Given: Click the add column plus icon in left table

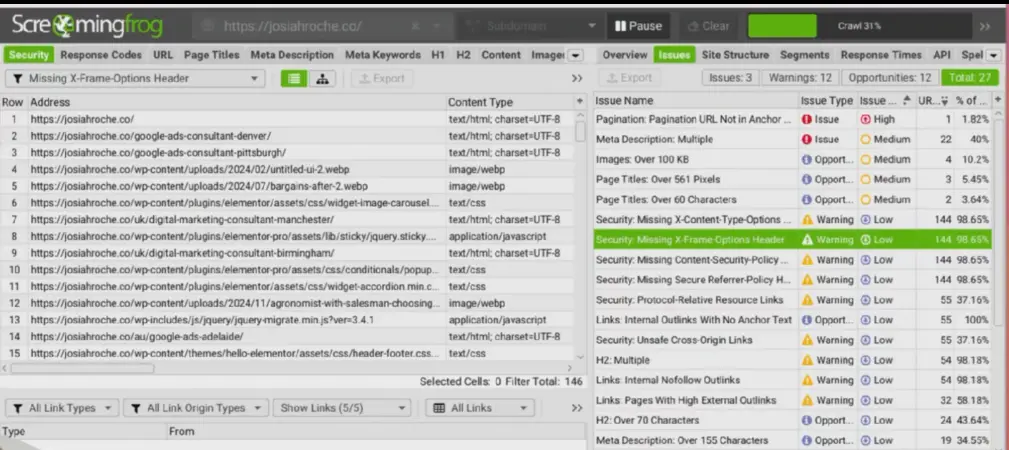Looking at the screenshot, I should pyautogui.click(x=580, y=102).
